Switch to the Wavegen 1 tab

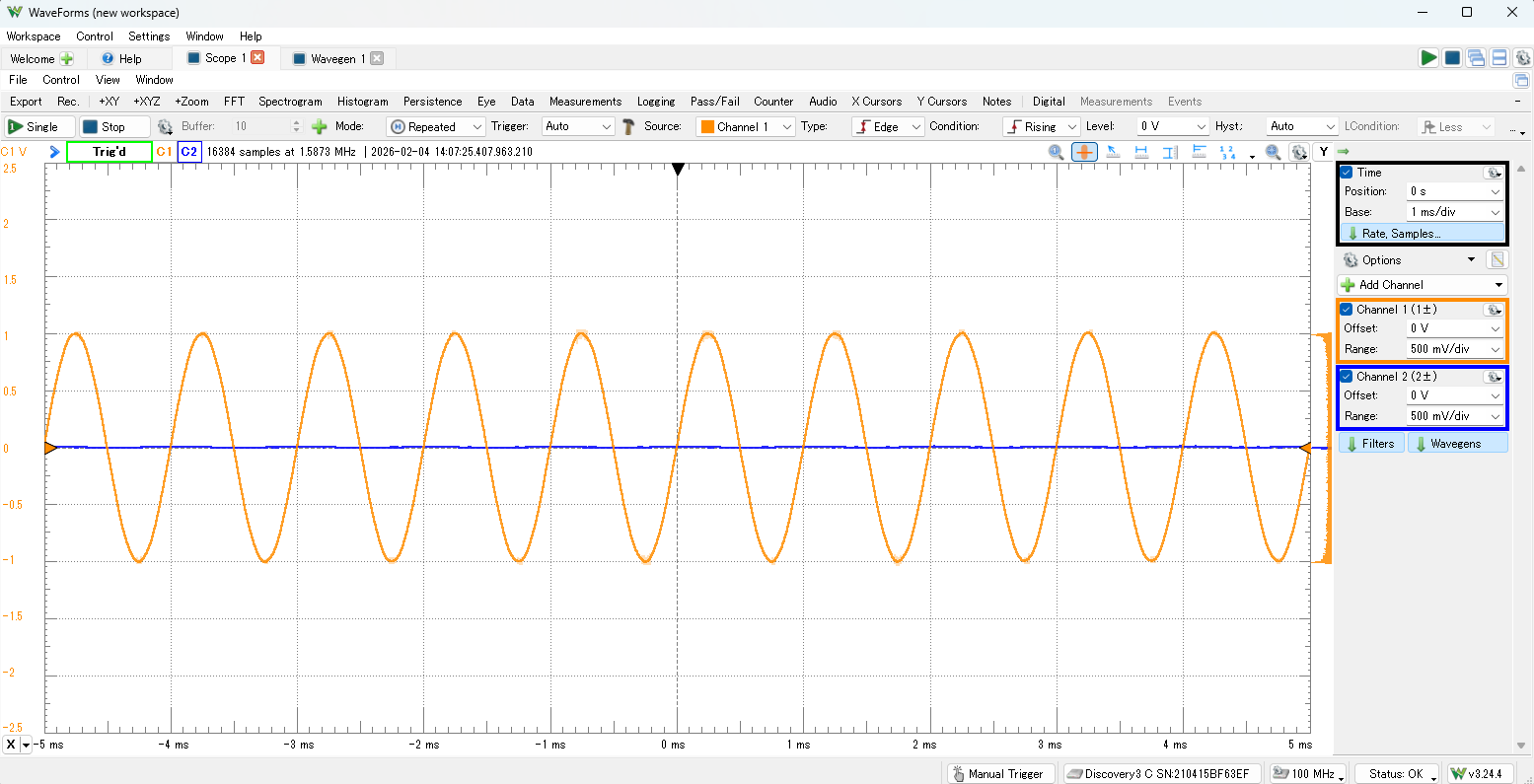336,59
